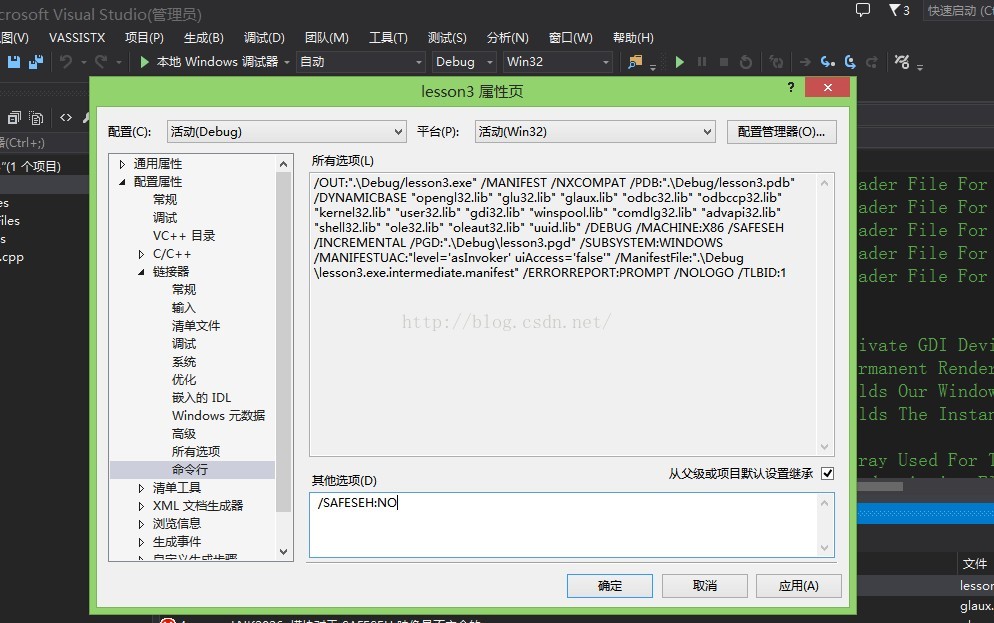Expand the 清单工具 tree node

click(x=141, y=488)
